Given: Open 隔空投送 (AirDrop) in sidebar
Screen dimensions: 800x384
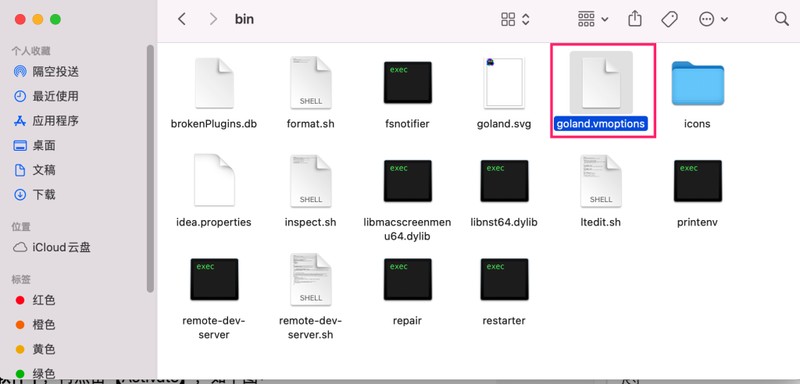Looking at the screenshot, I should pos(46,71).
